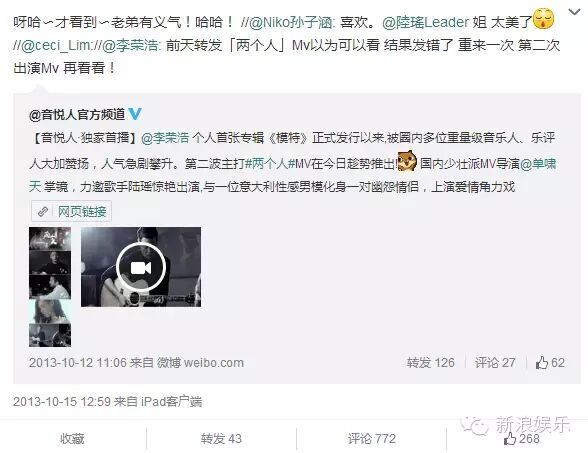The height and width of the screenshot is (453, 588).
Task: Click 转发 43 to repost
Action: click(221, 438)
